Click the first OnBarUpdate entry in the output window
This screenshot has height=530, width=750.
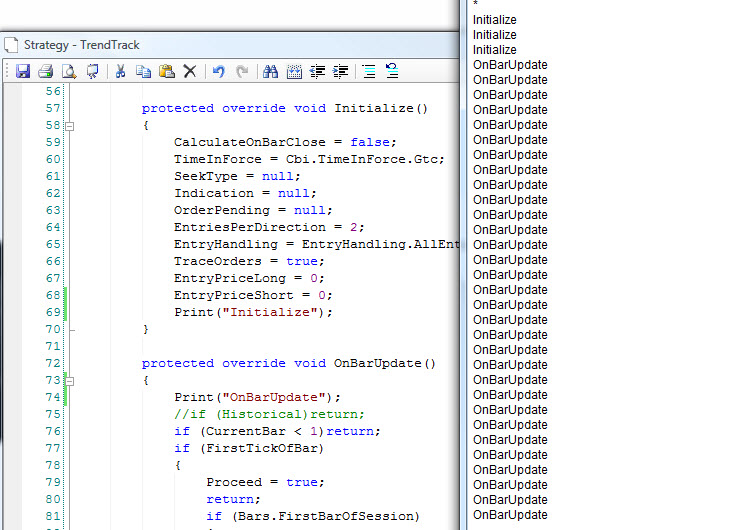[510, 65]
